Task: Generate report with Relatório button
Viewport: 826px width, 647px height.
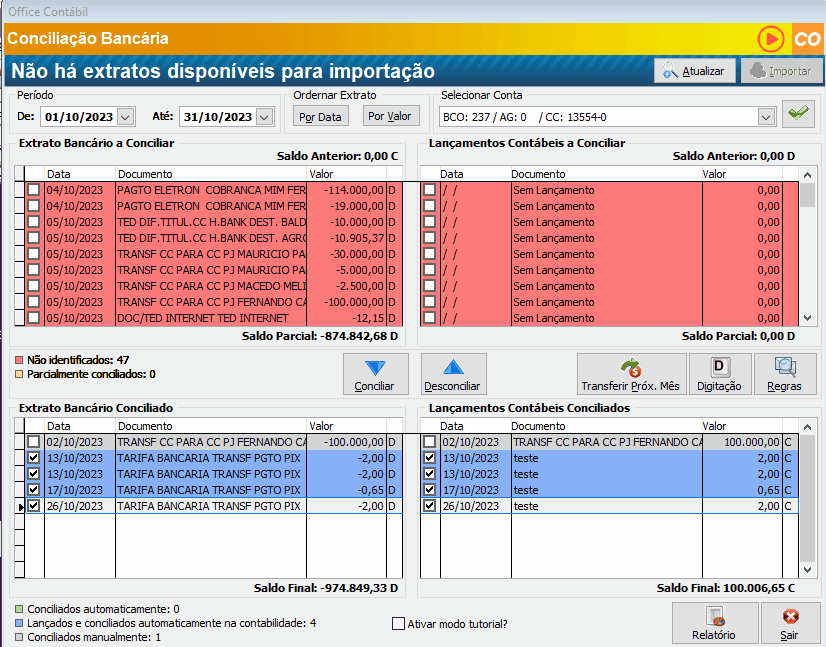Action: pyautogui.click(x=713, y=623)
